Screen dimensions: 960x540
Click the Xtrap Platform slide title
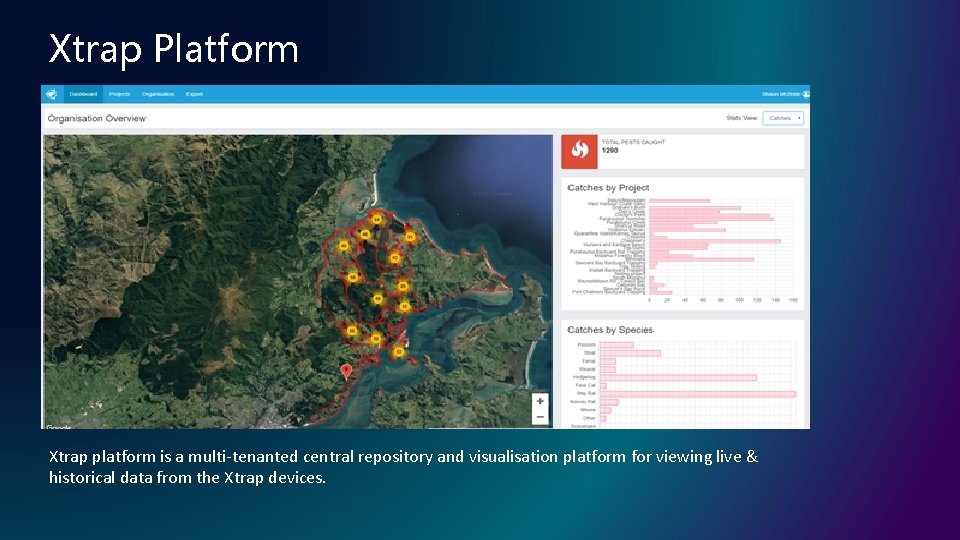(173, 49)
